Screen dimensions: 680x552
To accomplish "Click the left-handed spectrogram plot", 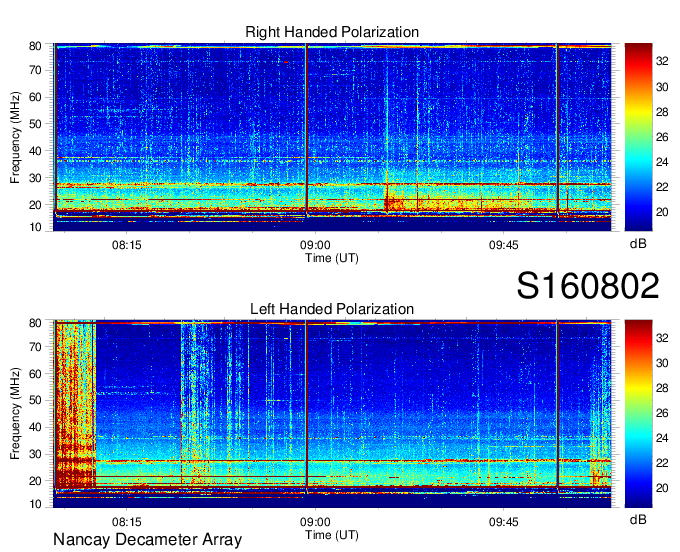I will tap(332, 414).
